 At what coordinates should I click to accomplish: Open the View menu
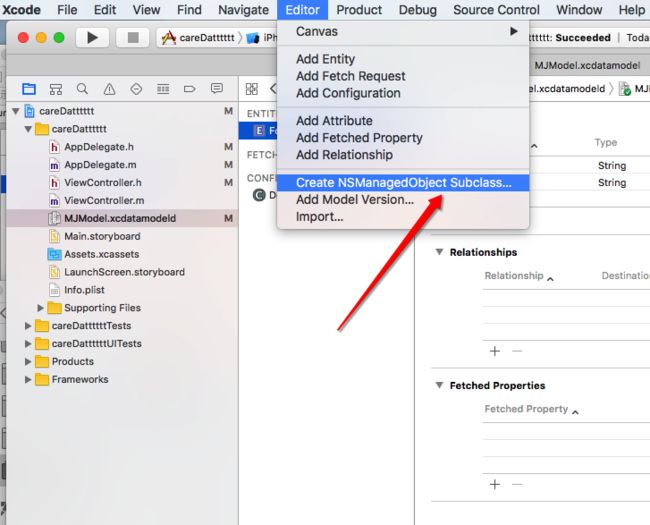[146, 10]
